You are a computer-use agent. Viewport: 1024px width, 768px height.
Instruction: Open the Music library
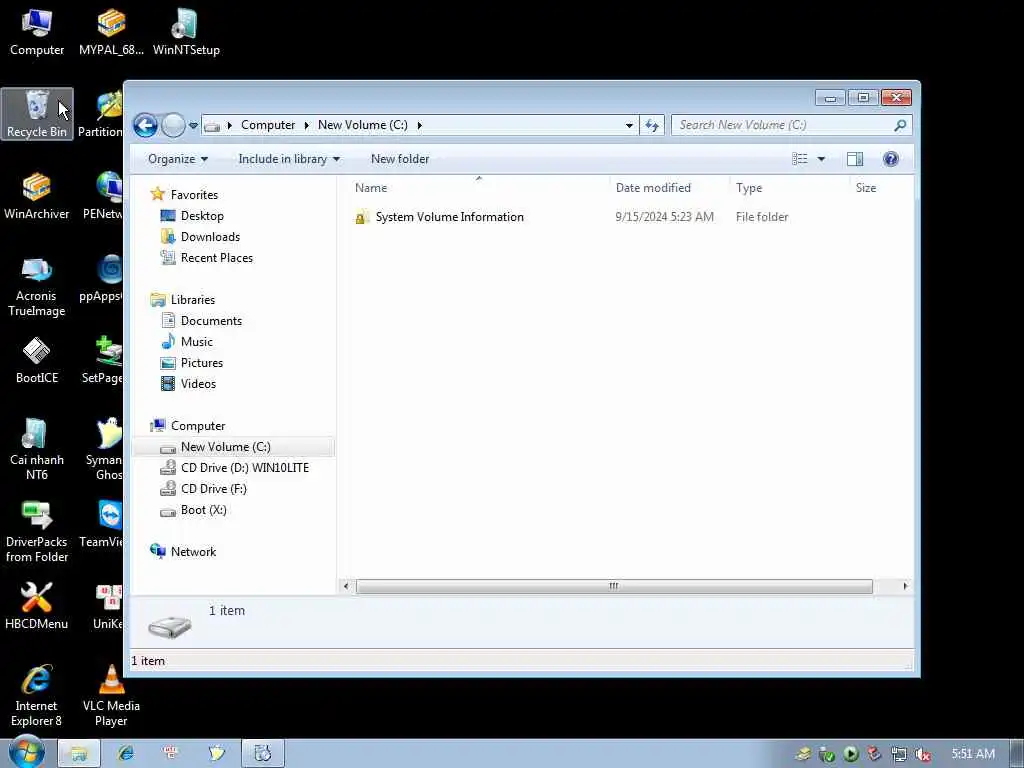click(x=197, y=342)
